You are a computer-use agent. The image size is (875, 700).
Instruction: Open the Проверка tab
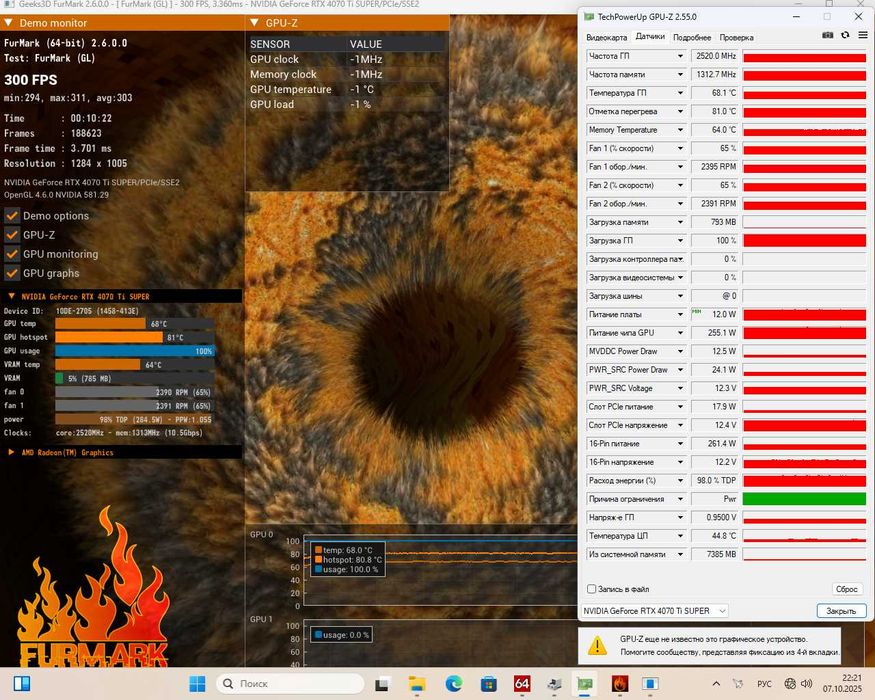736,37
